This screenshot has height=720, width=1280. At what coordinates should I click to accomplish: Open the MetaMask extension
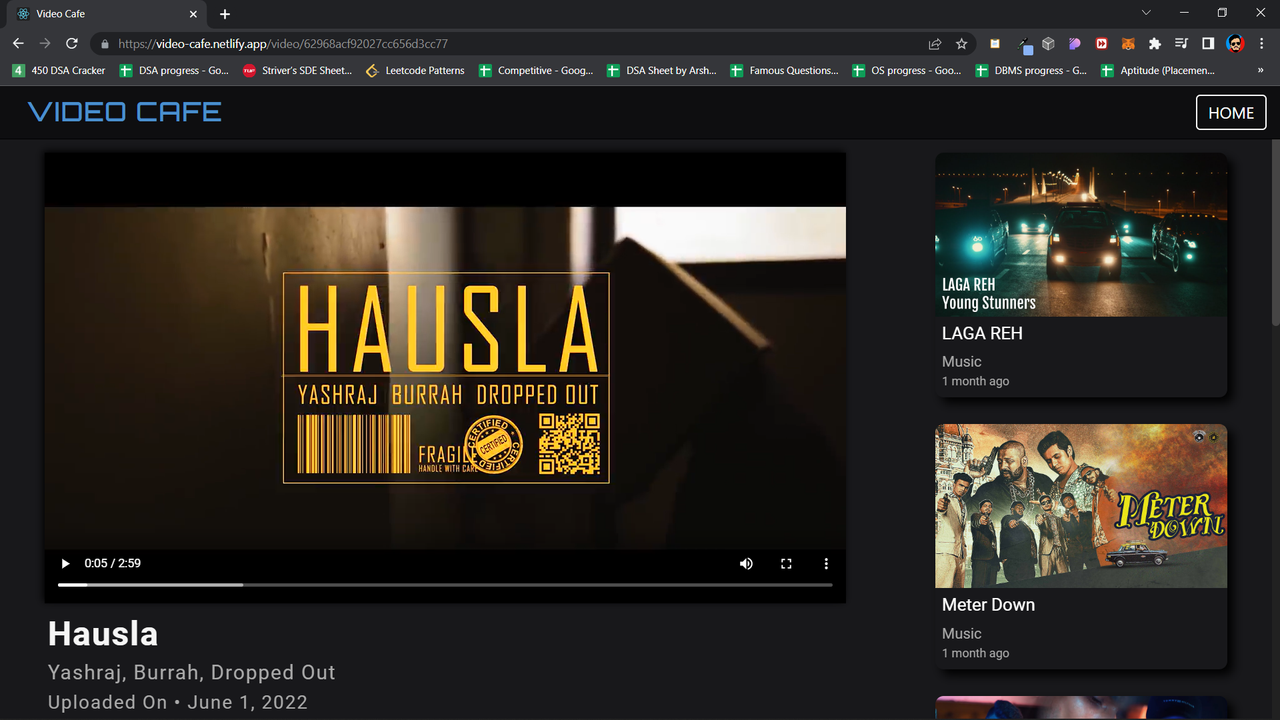[x=1128, y=44]
